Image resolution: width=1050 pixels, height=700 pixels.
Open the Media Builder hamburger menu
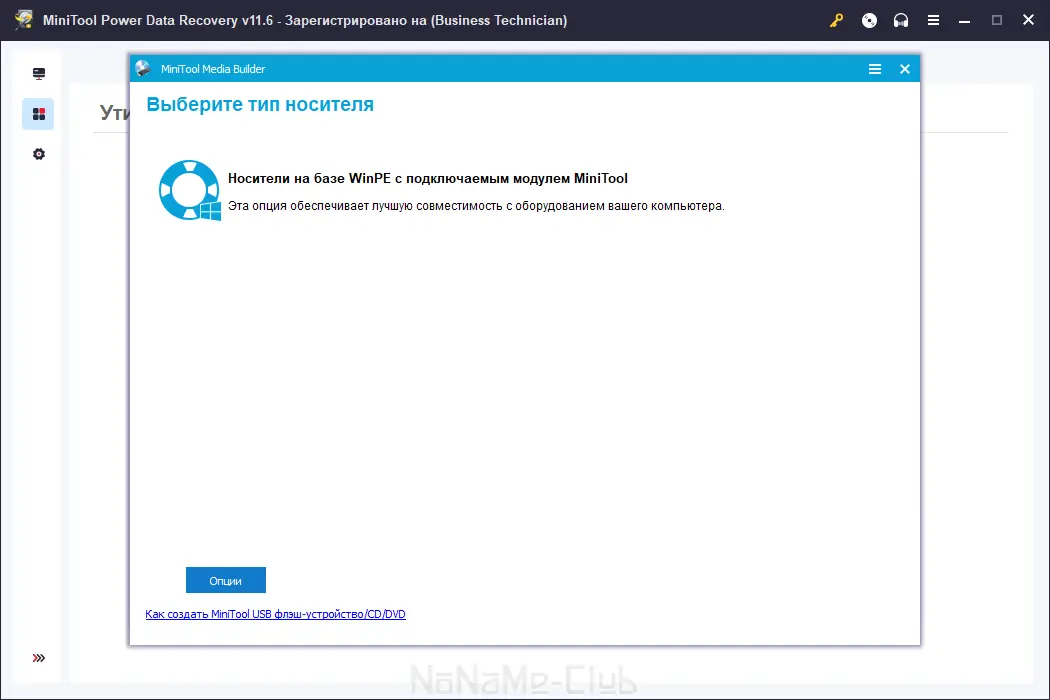click(x=875, y=69)
